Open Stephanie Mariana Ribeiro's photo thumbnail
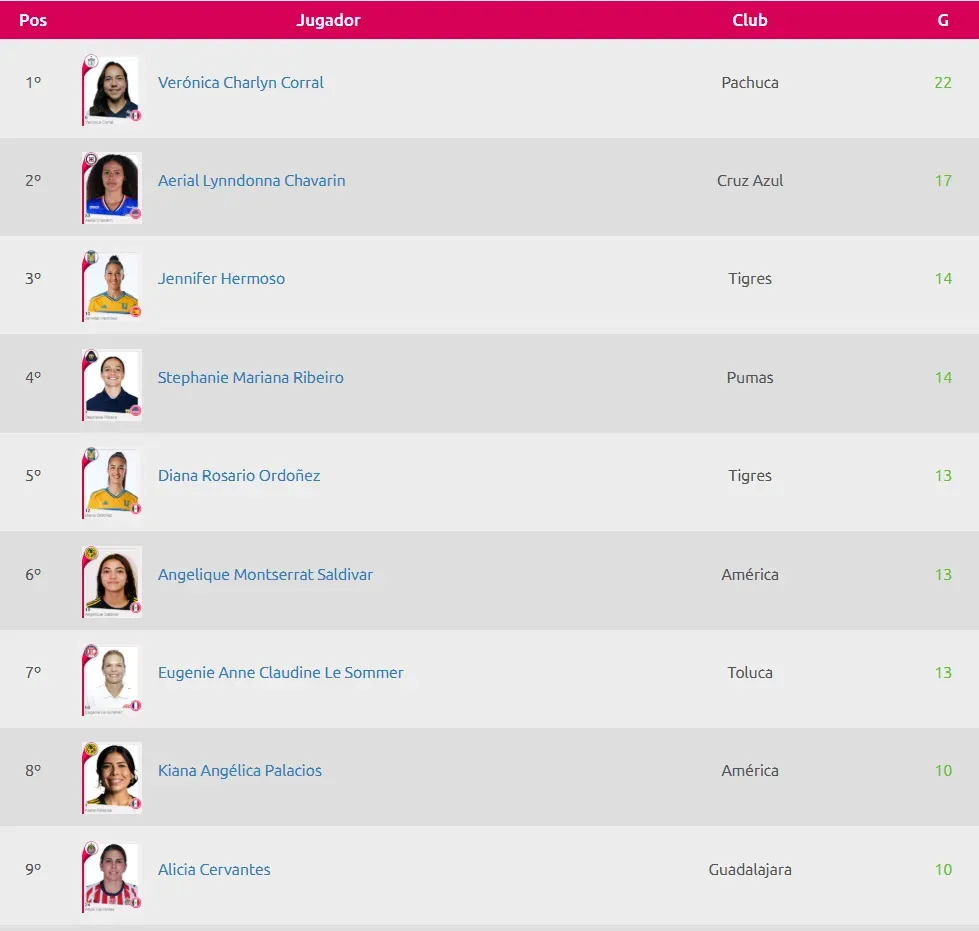The height and width of the screenshot is (931, 979). pos(112,384)
